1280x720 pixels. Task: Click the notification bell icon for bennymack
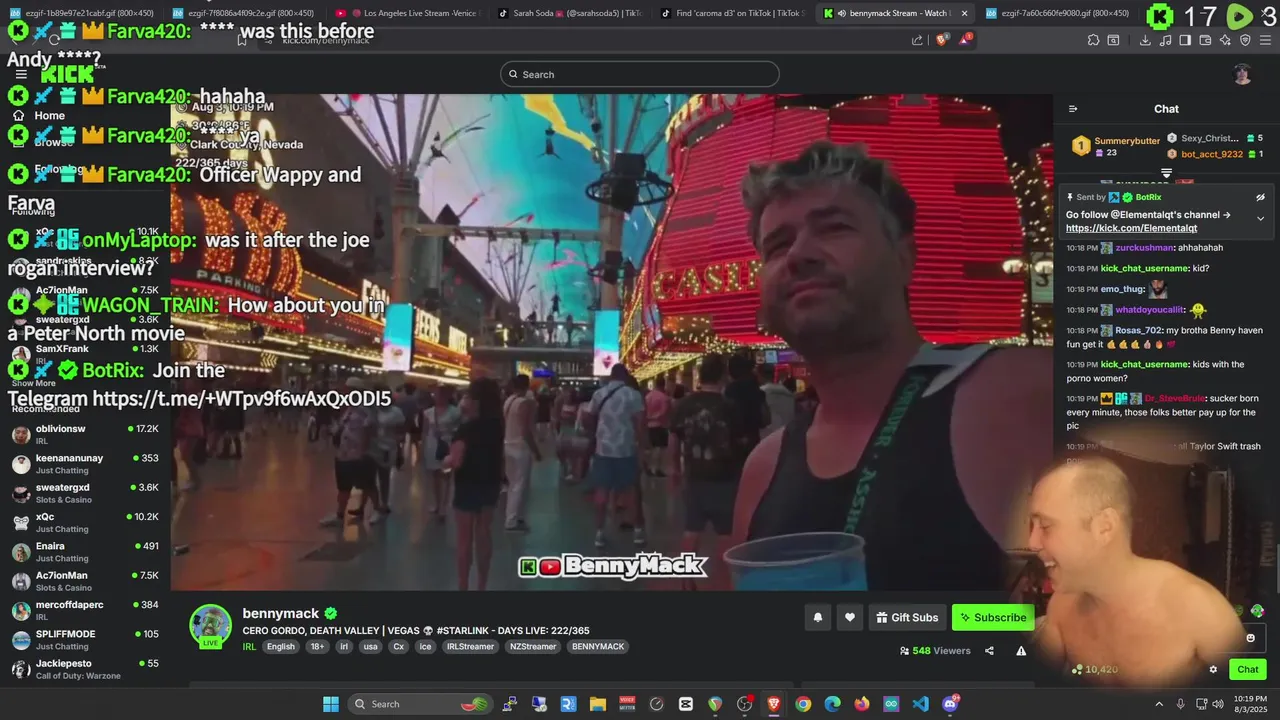click(x=817, y=617)
